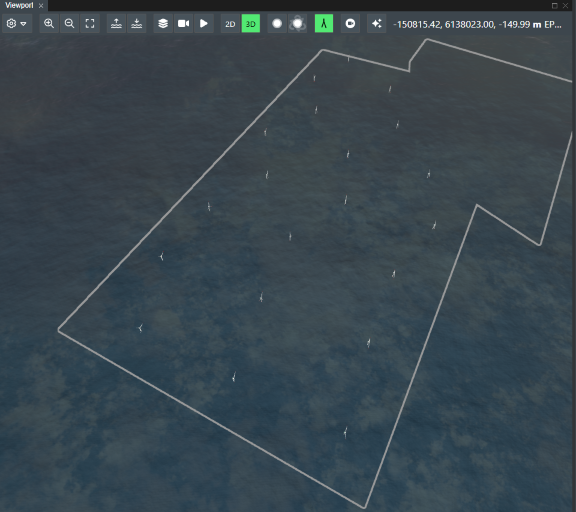Click the lower below water level icon

[x=137, y=24]
